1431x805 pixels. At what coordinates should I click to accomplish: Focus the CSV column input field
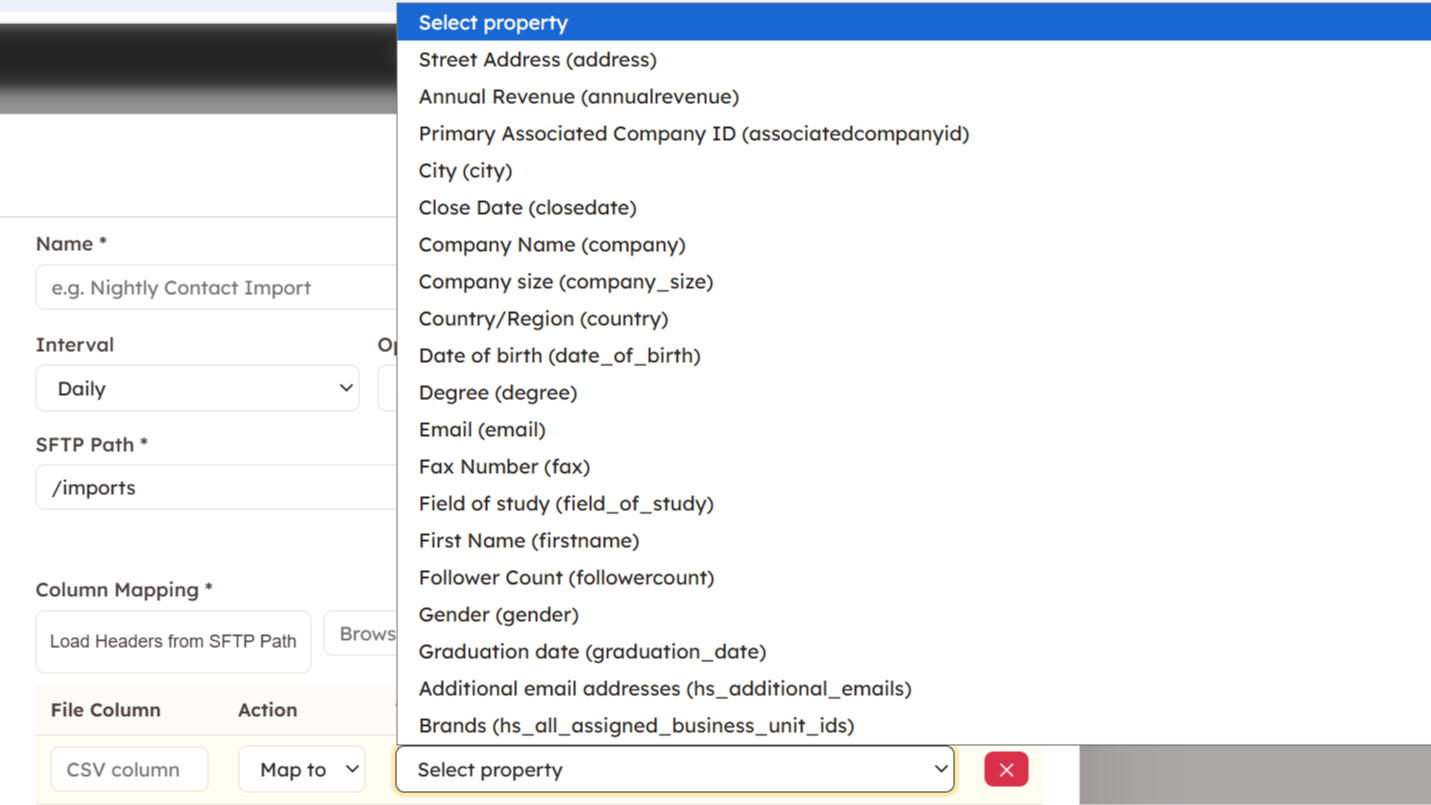point(129,769)
